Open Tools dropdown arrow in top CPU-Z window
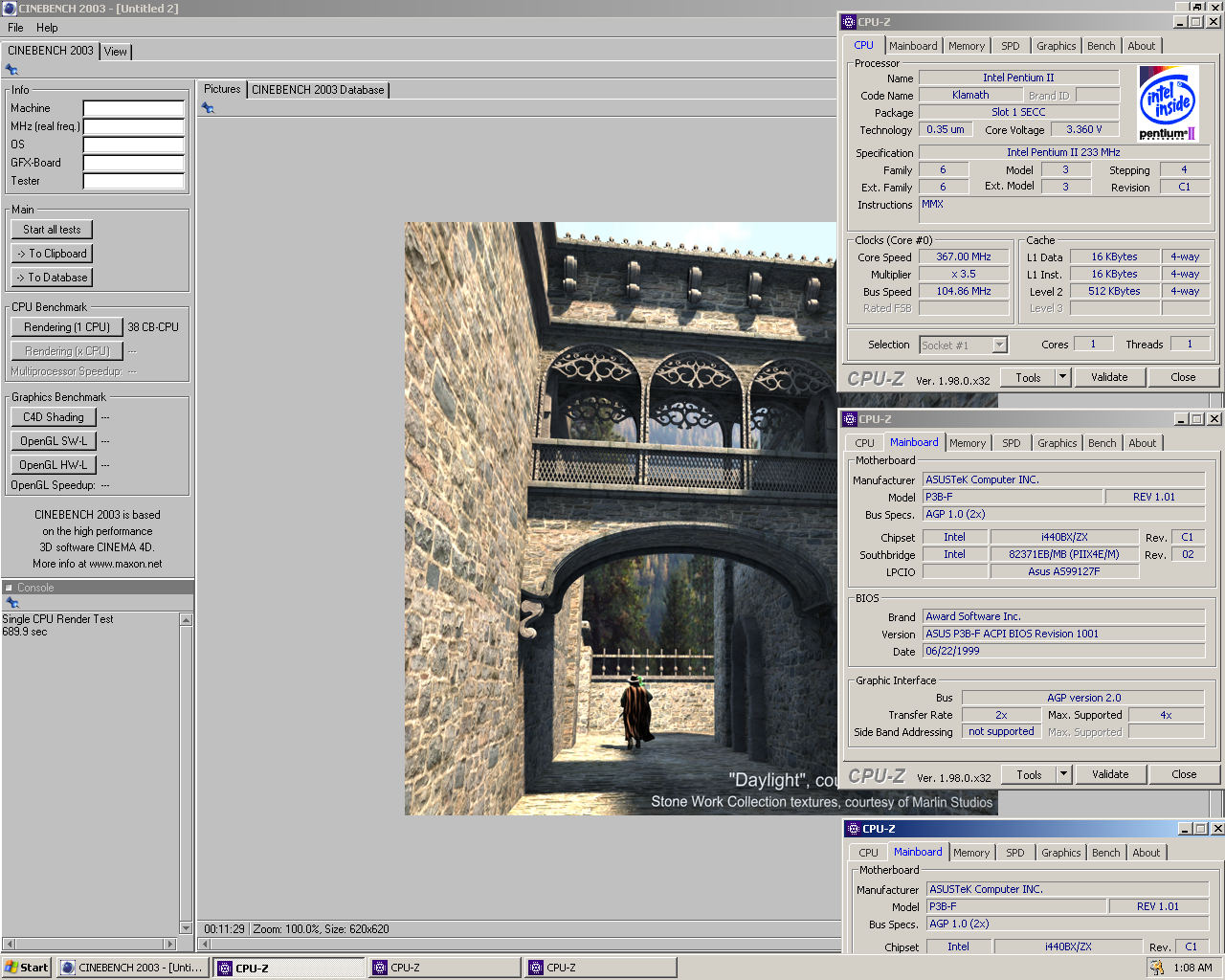The image size is (1225, 980). tap(1062, 377)
